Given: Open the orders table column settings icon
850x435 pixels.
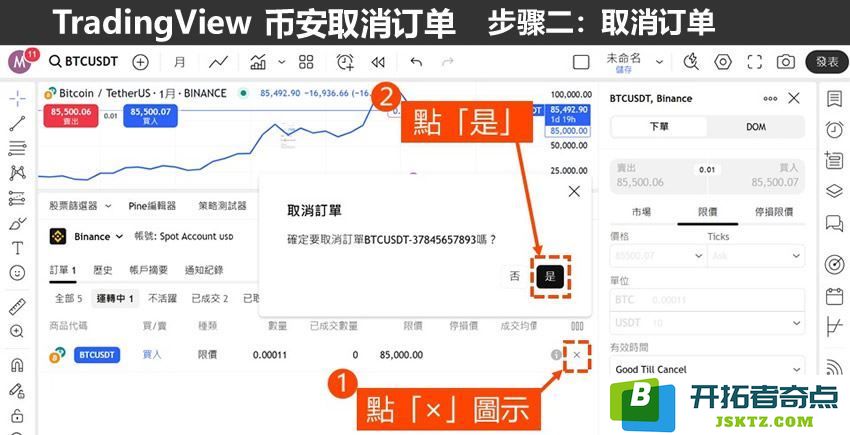Looking at the screenshot, I should click(578, 326).
